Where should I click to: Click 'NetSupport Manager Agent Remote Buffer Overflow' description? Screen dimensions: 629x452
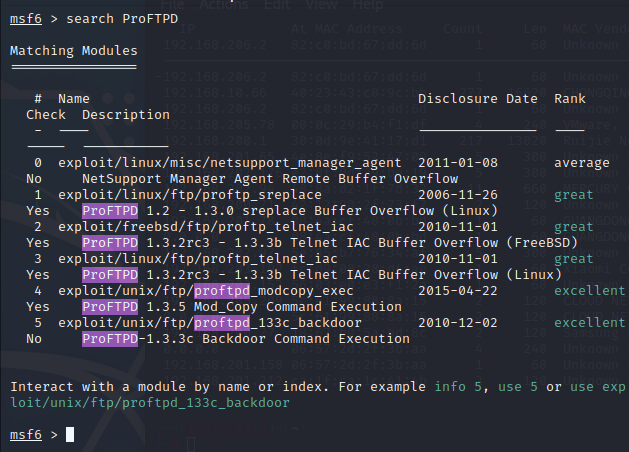(270, 179)
